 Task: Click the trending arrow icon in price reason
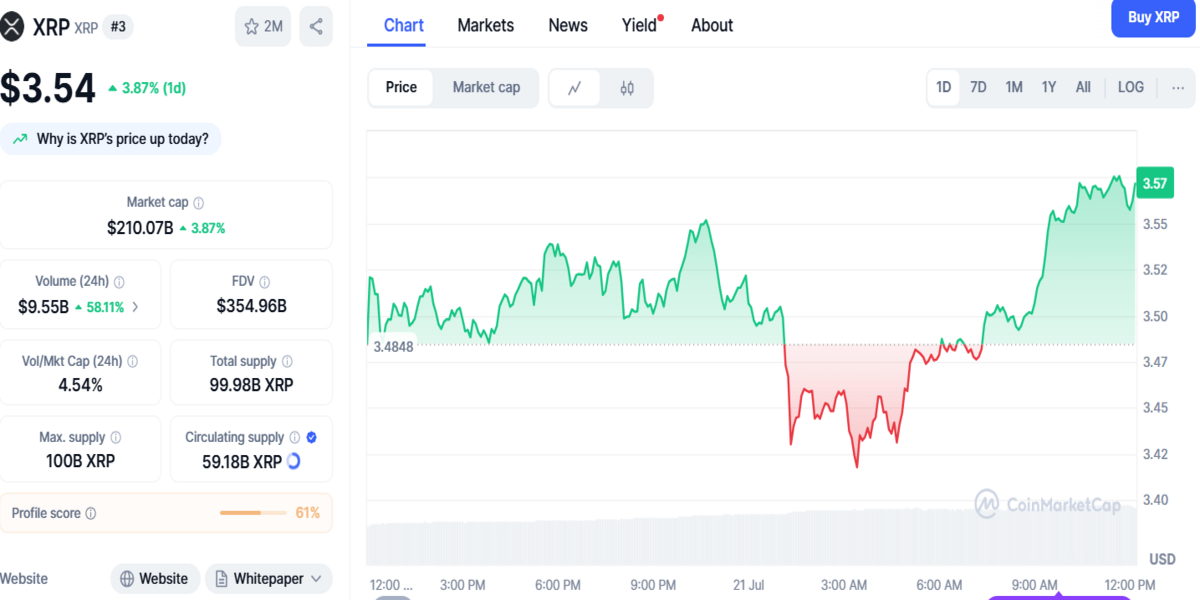point(20,139)
